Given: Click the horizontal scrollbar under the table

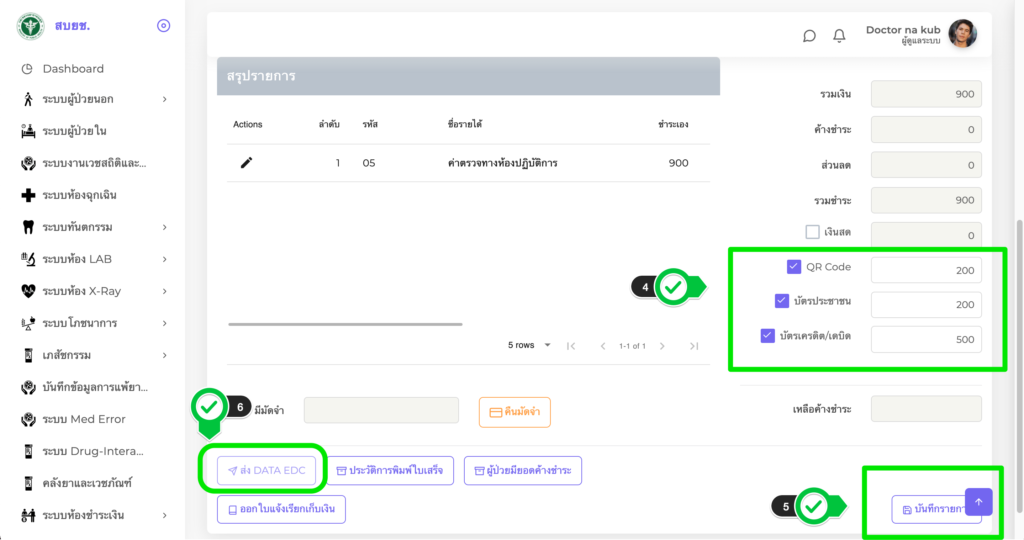Looking at the screenshot, I should tap(345, 324).
